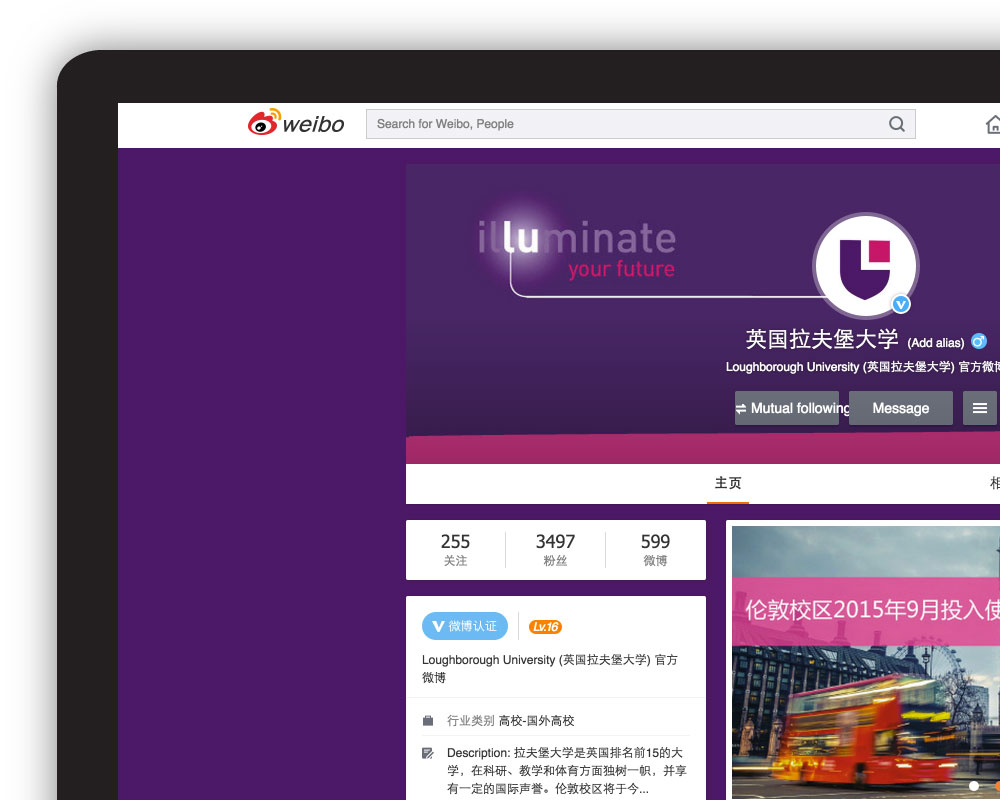Click the 高校-国外高校 category text
Viewport: 1000px width, 800px height.
pos(536,720)
